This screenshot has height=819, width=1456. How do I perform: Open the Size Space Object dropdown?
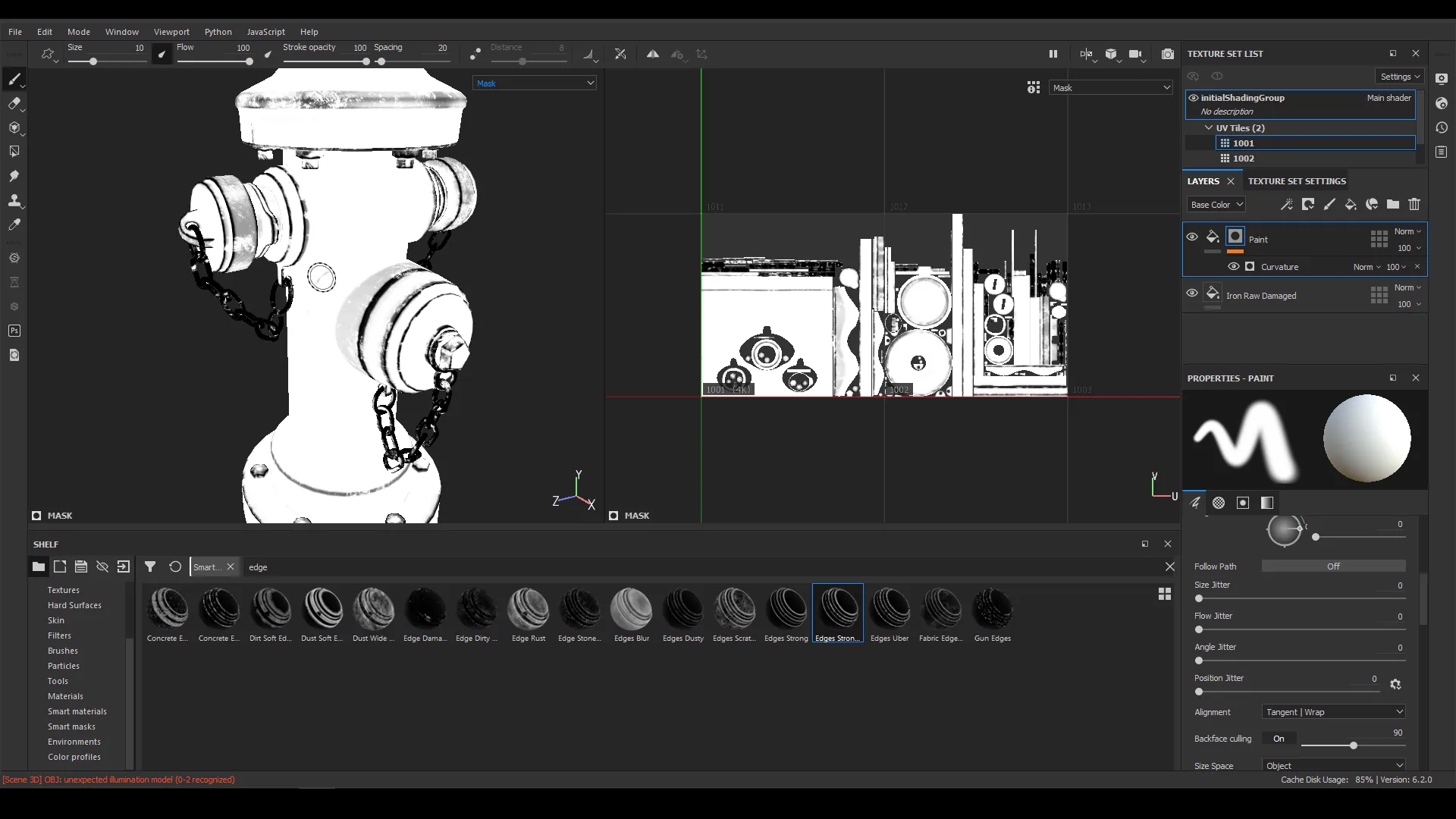(x=1334, y=765)
